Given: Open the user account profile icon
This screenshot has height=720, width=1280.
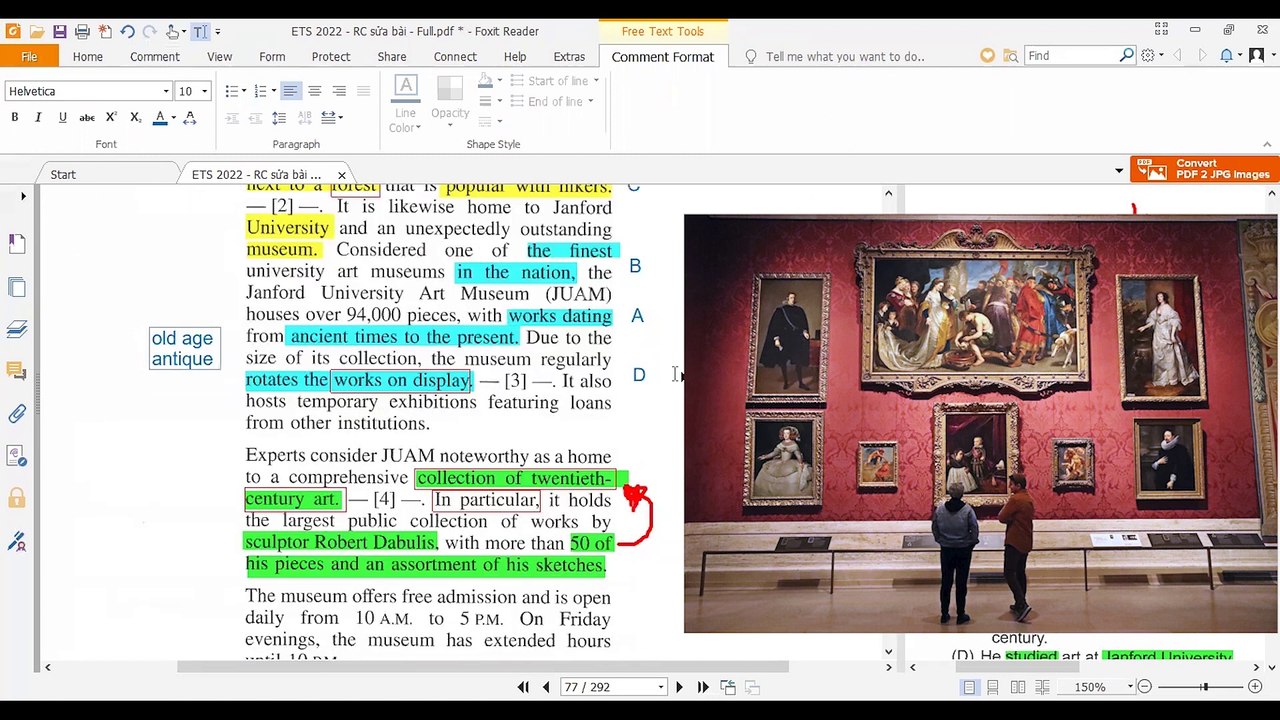Looking at the screenshot, I should coord(1257,56).
